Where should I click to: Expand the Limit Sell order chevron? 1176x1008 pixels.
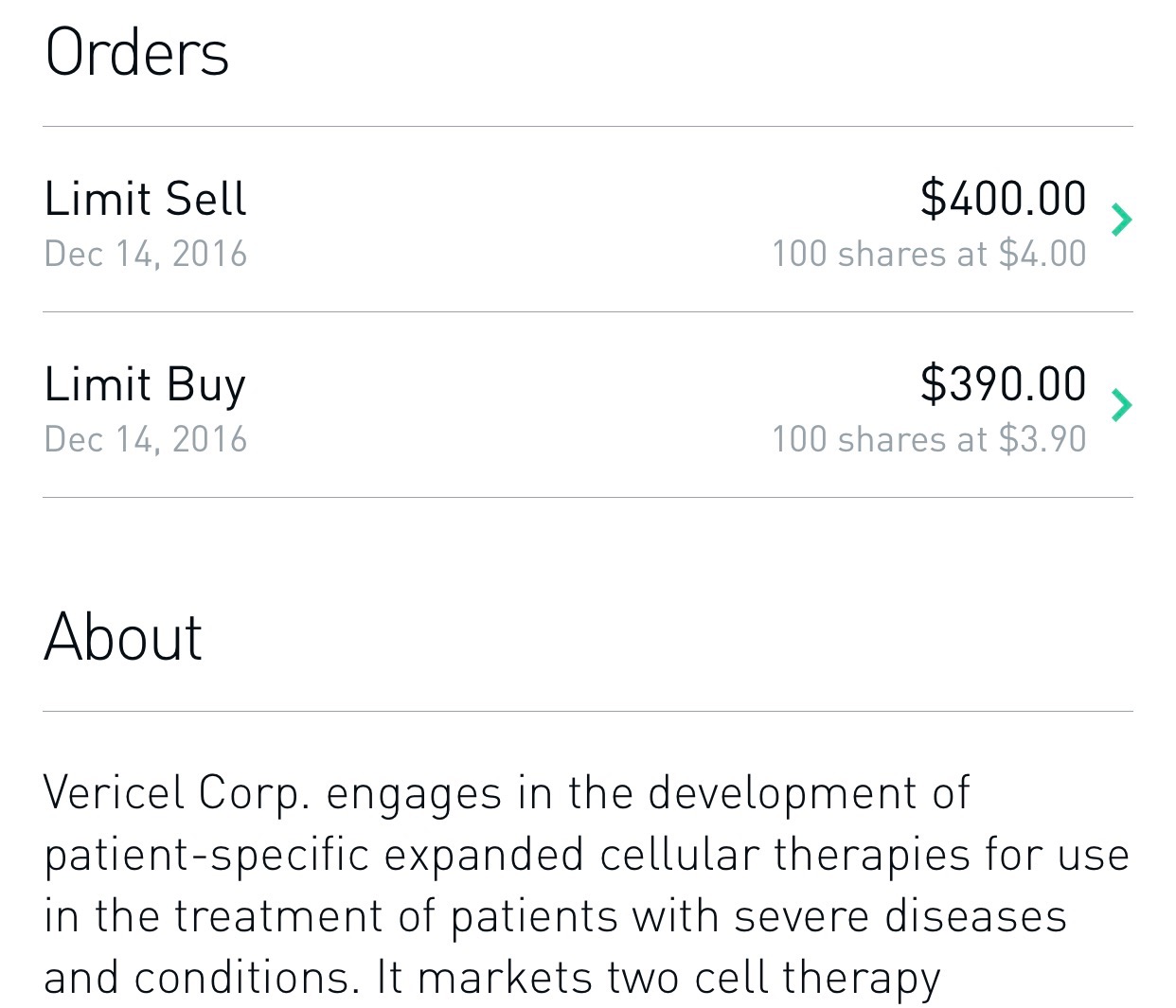[1122, 220]
